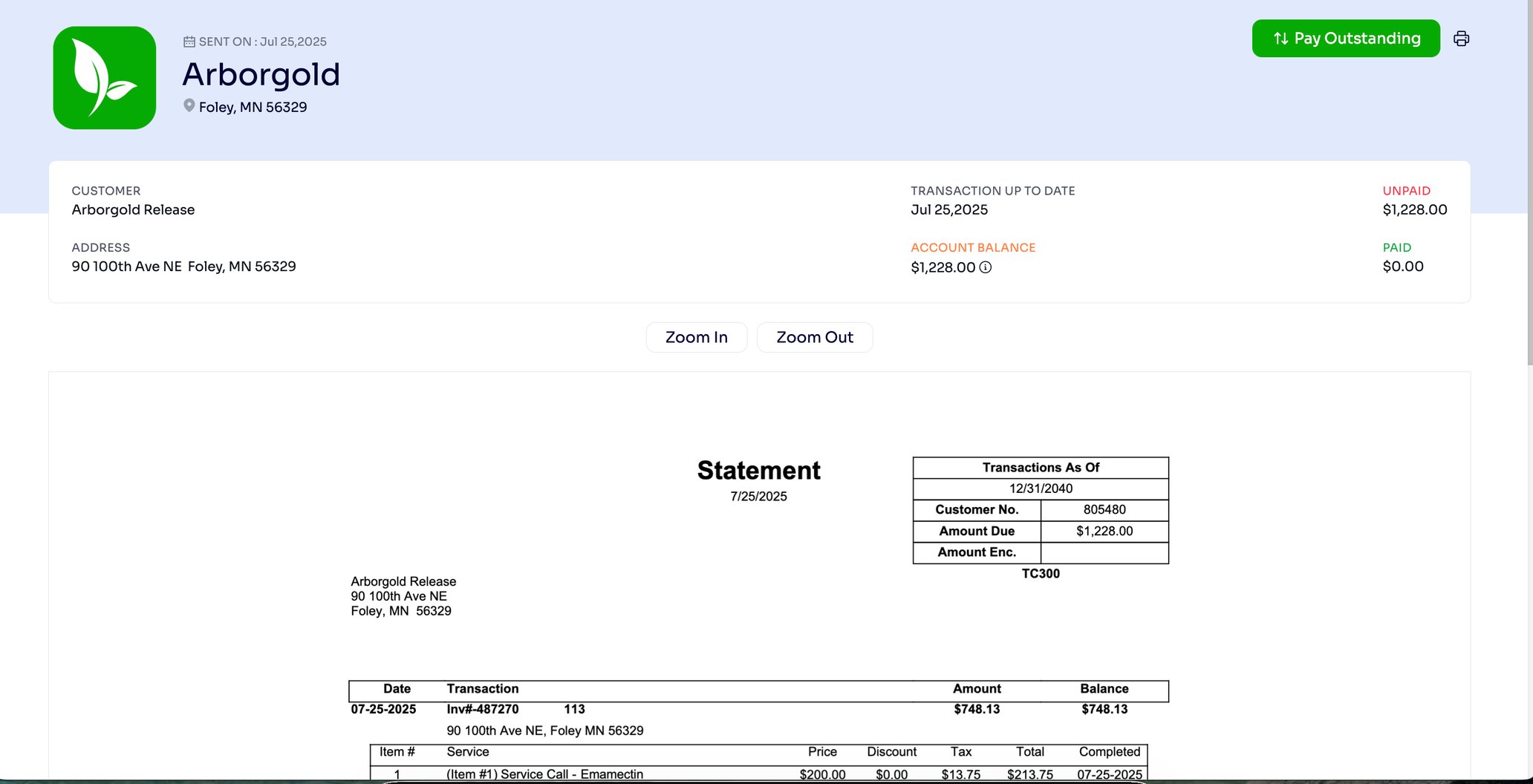The image size is (1533, 784).
Task: Click the Unpaid amount $1,228.00
Action: [1415, 209]
